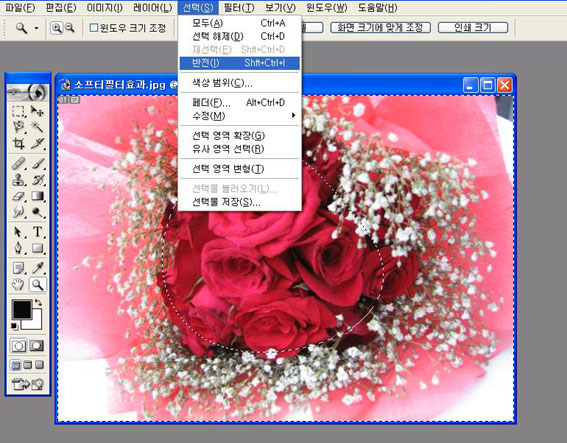The image size is (567, 443).
Task: Select the Crop tool
Action: tap(18, 143)
